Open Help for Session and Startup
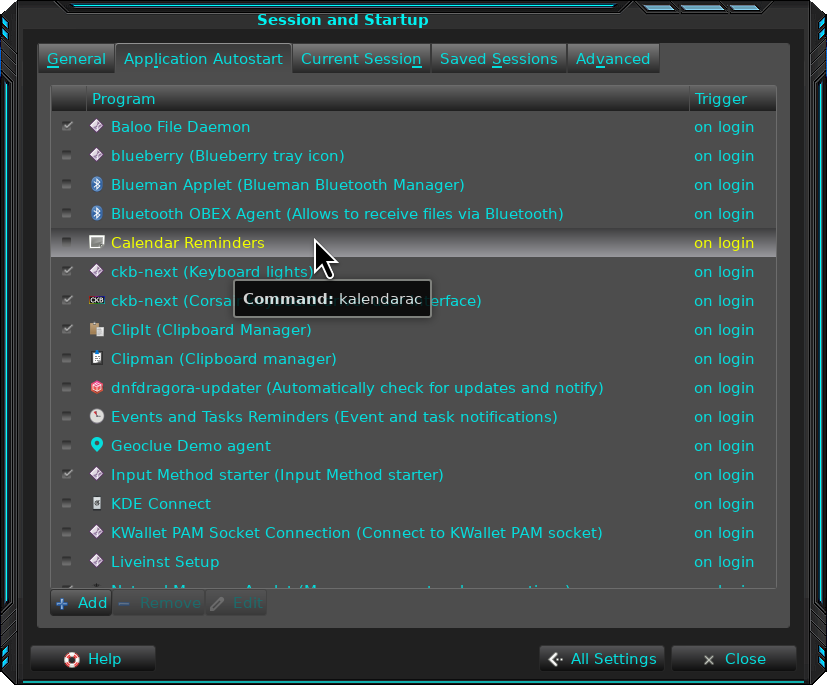This screenshot has width=827, height=685. tap(93, 659)
